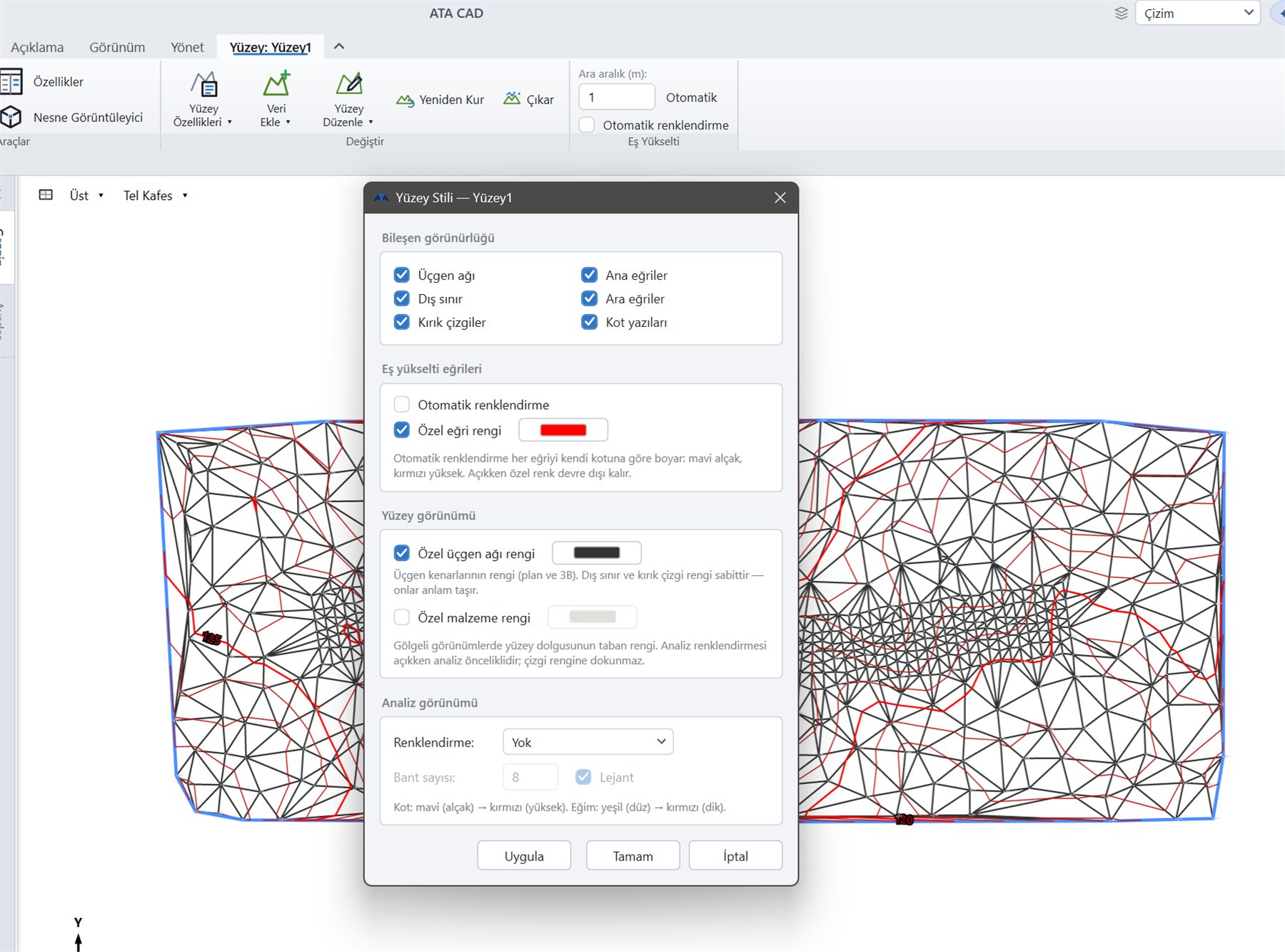
Task: Open the Çizim workspace dropdown
Action: [1197, 13]
